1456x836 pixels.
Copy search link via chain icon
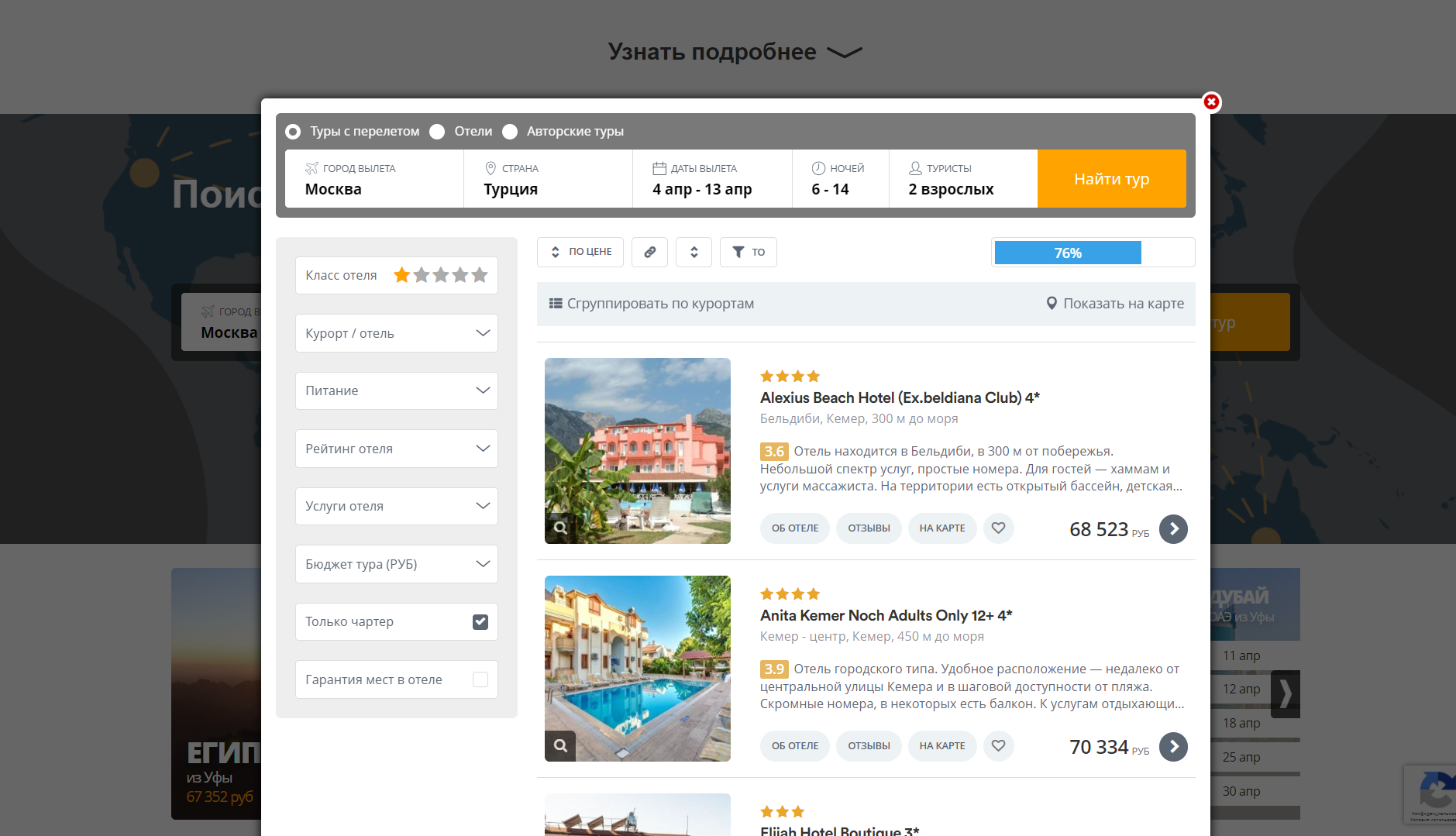pyautogui.click(x=649, y=252)
